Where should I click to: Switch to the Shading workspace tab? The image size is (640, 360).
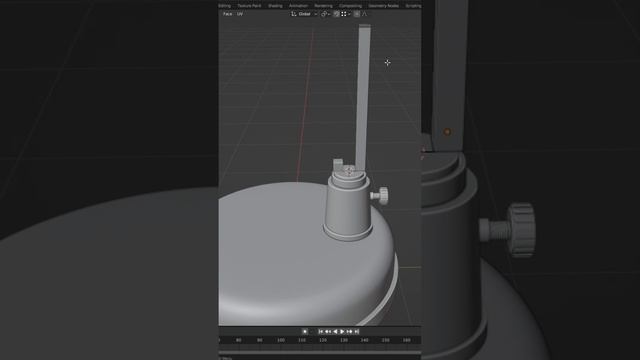[275, 6]
